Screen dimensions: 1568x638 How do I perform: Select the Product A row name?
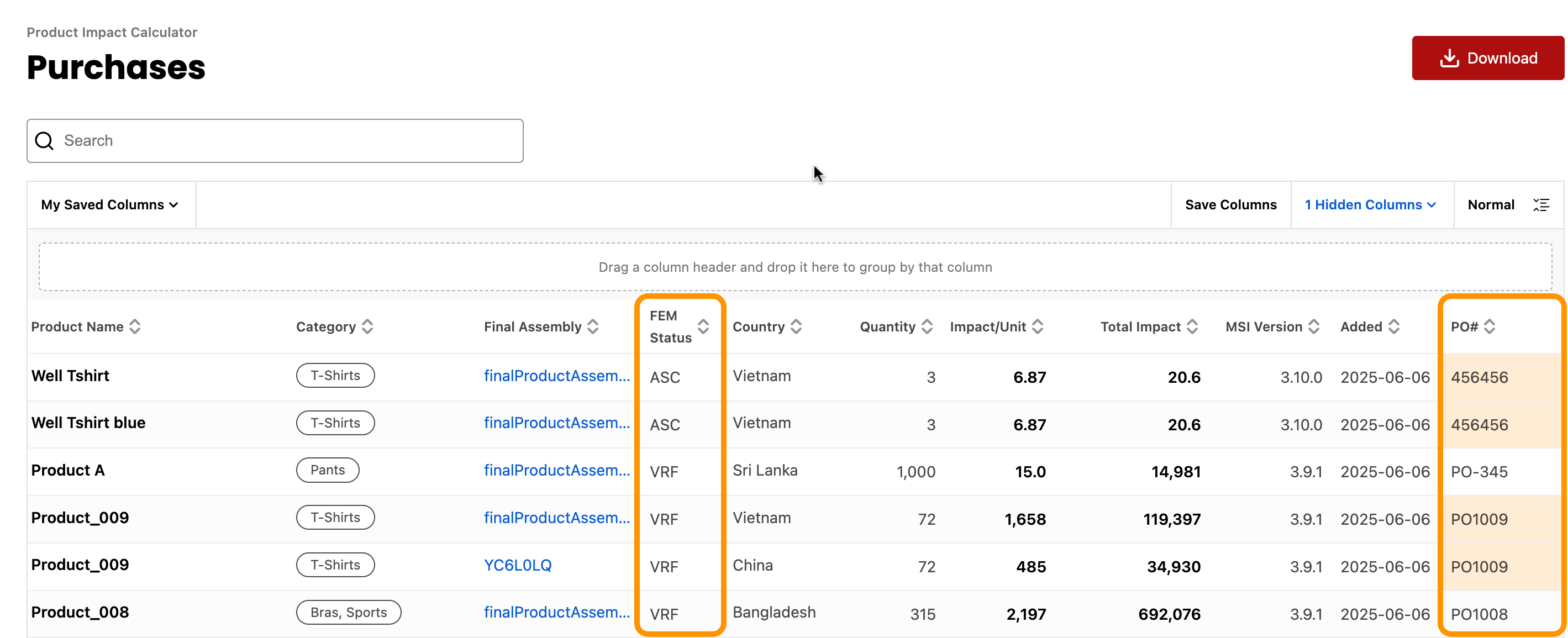point(68,470)
